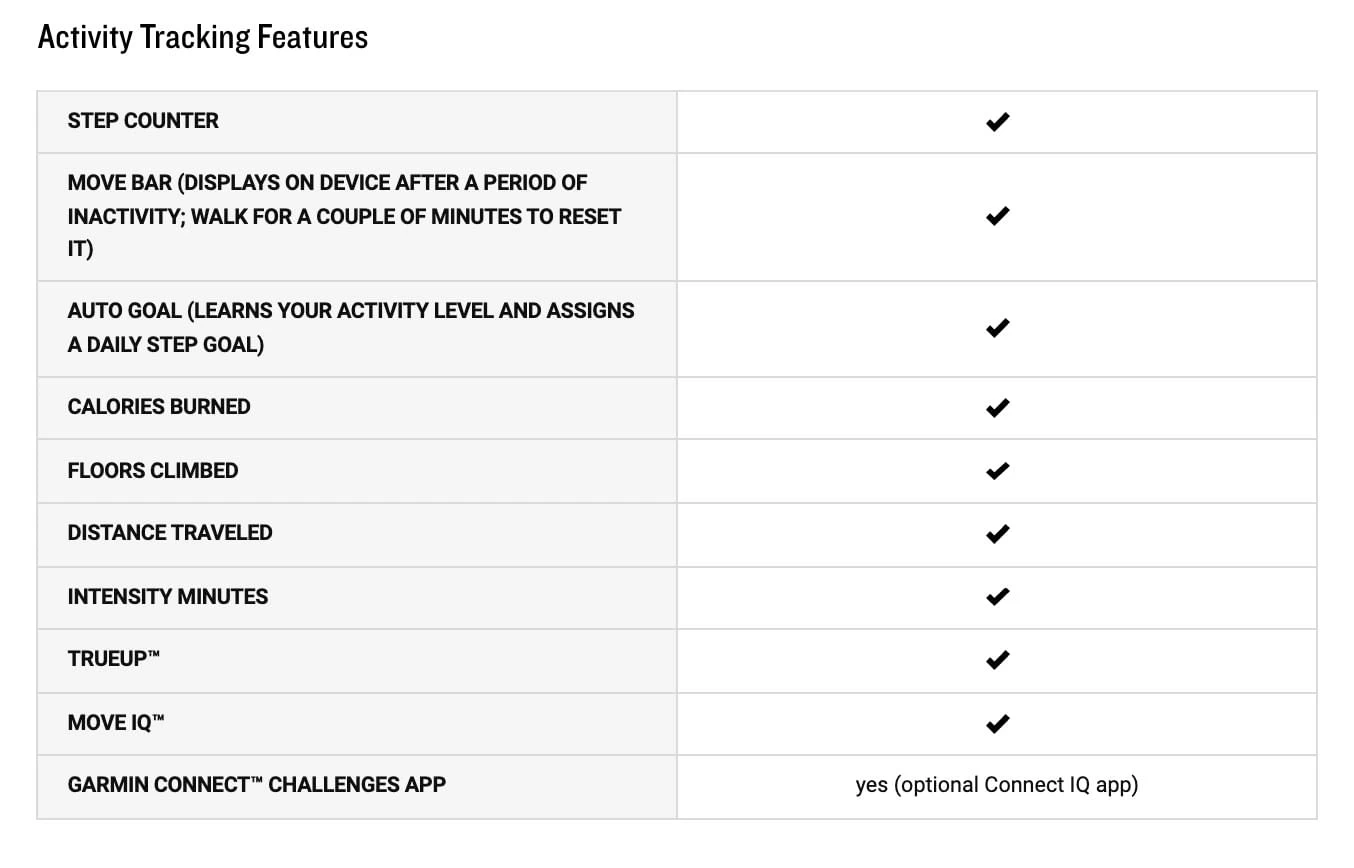The height and width of the screenshot is (868, 1354).
Task: Click the Intensity Minutes checkmark
Action: click(x=997, y=597)
